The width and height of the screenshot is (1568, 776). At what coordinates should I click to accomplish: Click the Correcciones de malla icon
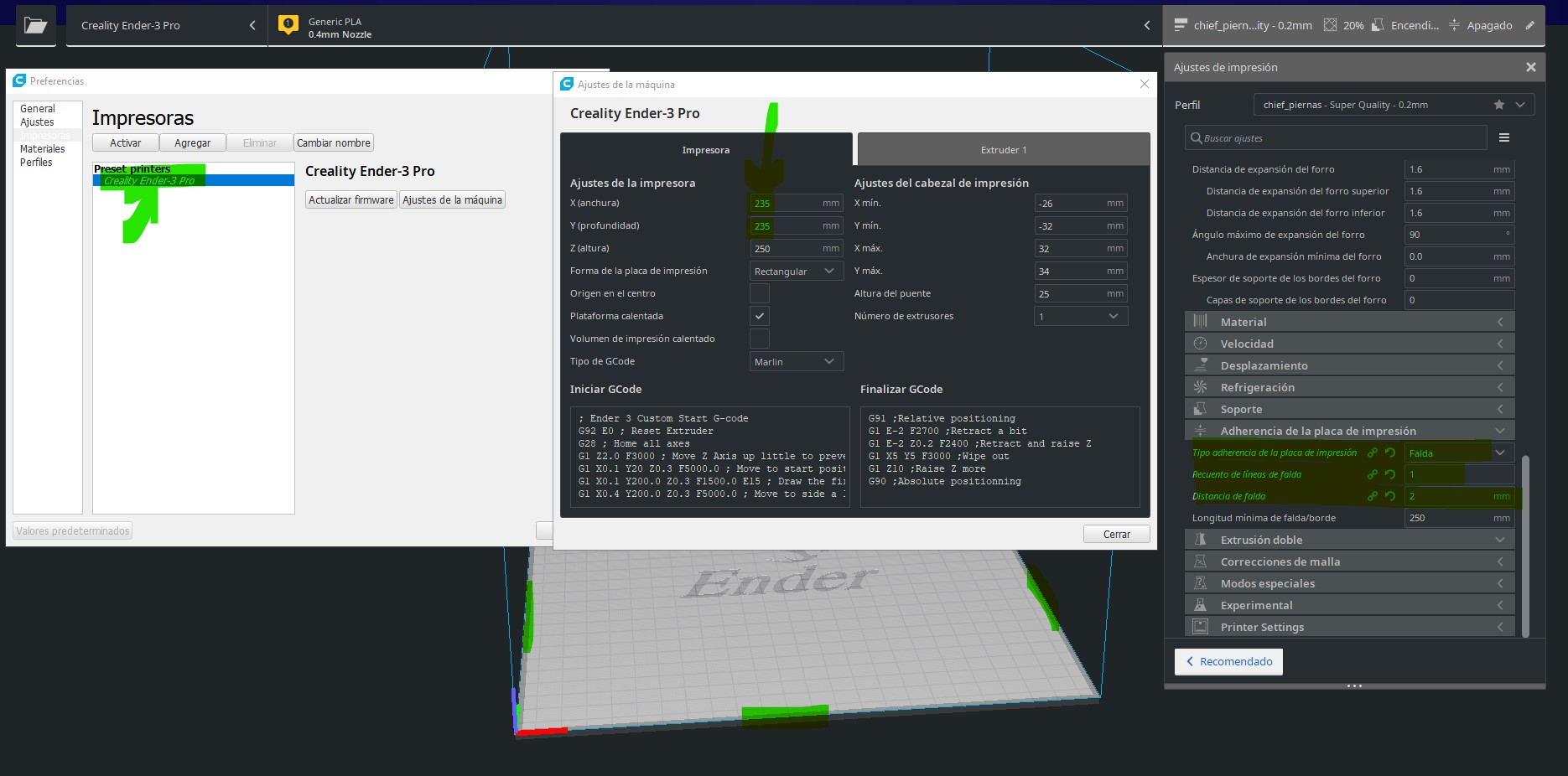tap(1201, 561)
